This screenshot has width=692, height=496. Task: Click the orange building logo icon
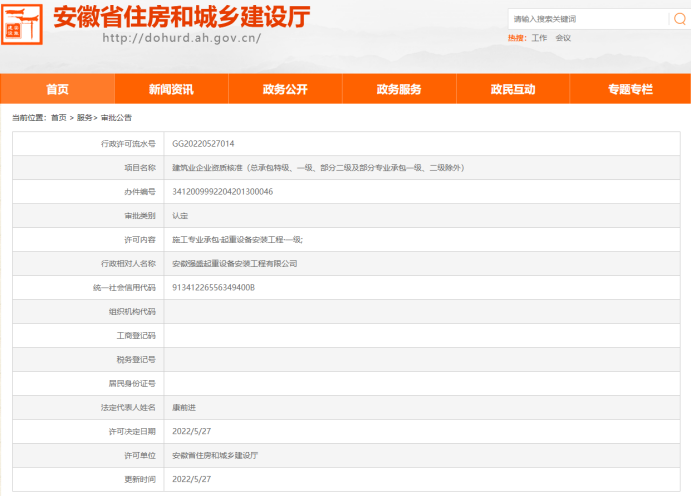point(23,24)
